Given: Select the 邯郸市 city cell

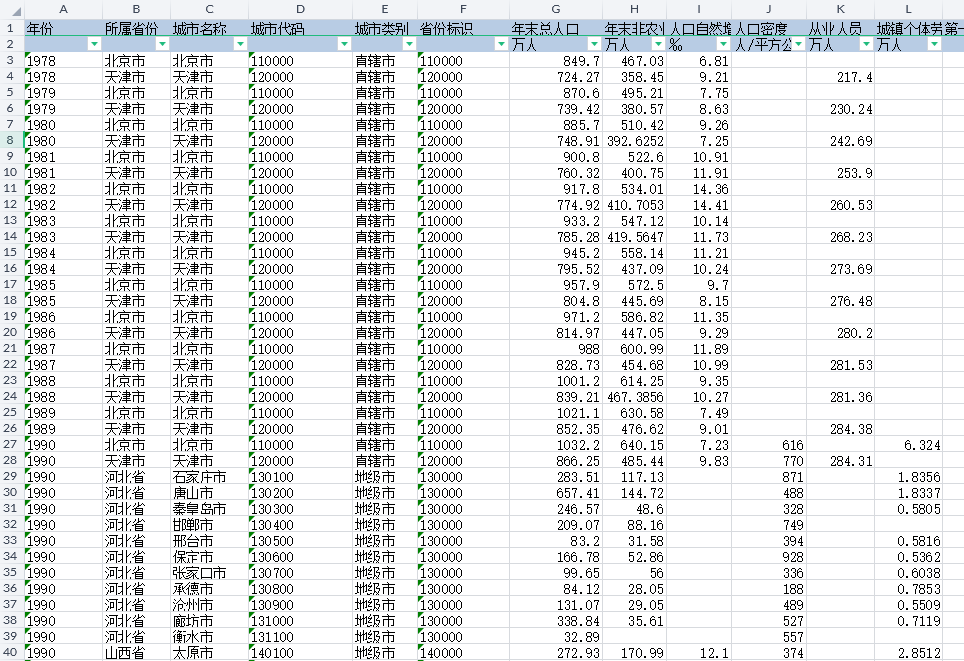Looking at the screenshot, I should click(209, 524).
